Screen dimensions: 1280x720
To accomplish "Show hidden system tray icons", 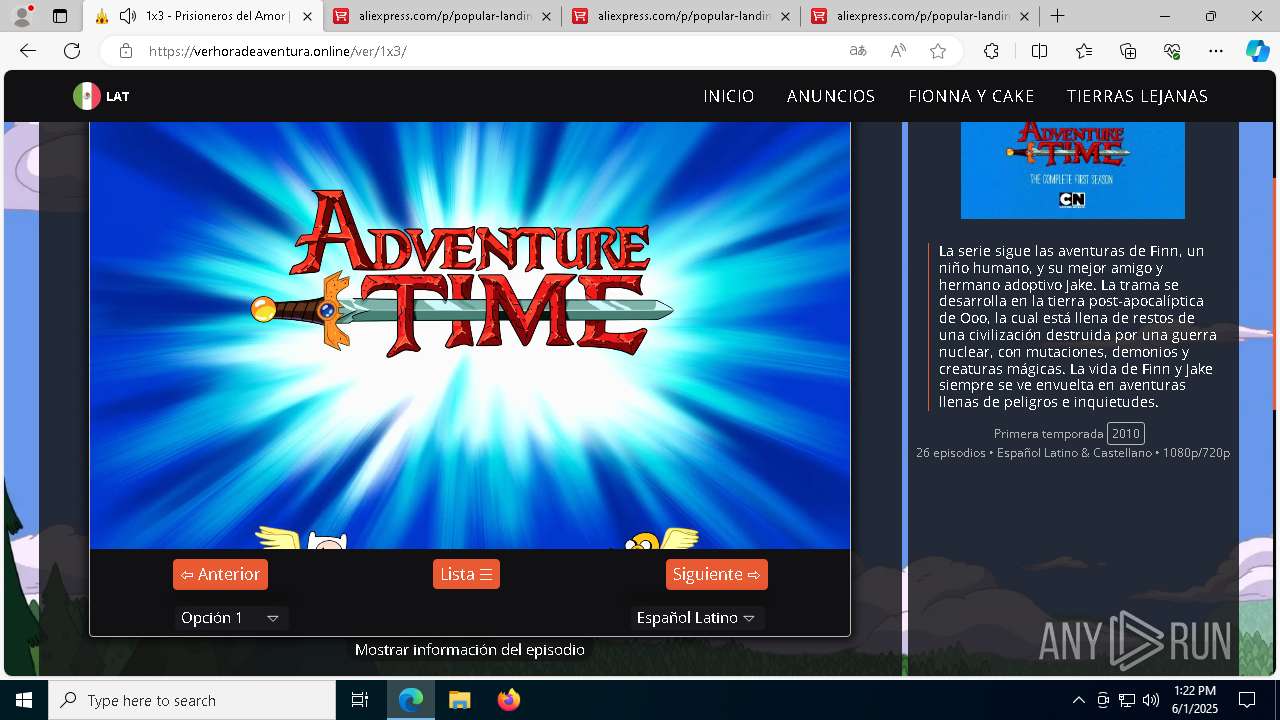I will coord(1078,700).
